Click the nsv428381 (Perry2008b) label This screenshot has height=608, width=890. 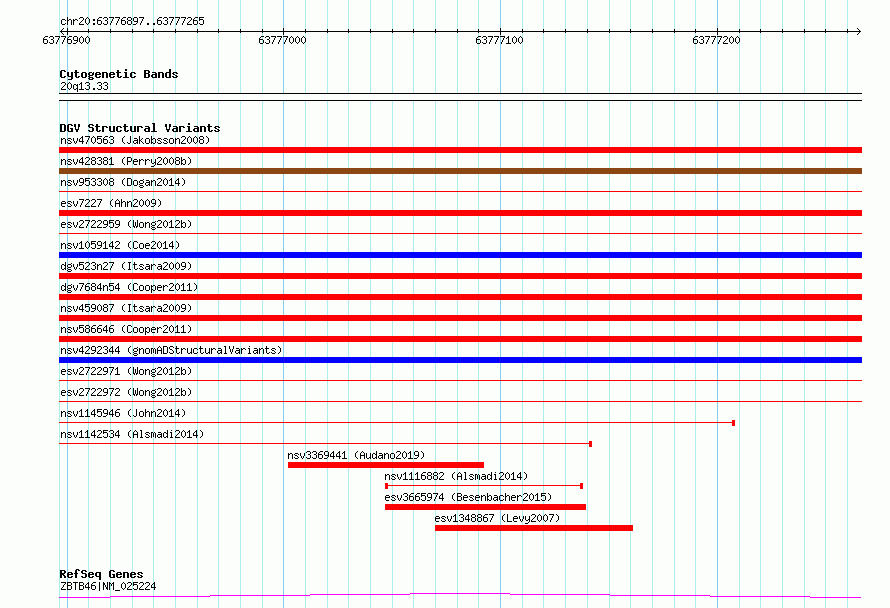[x=126, y=161]
